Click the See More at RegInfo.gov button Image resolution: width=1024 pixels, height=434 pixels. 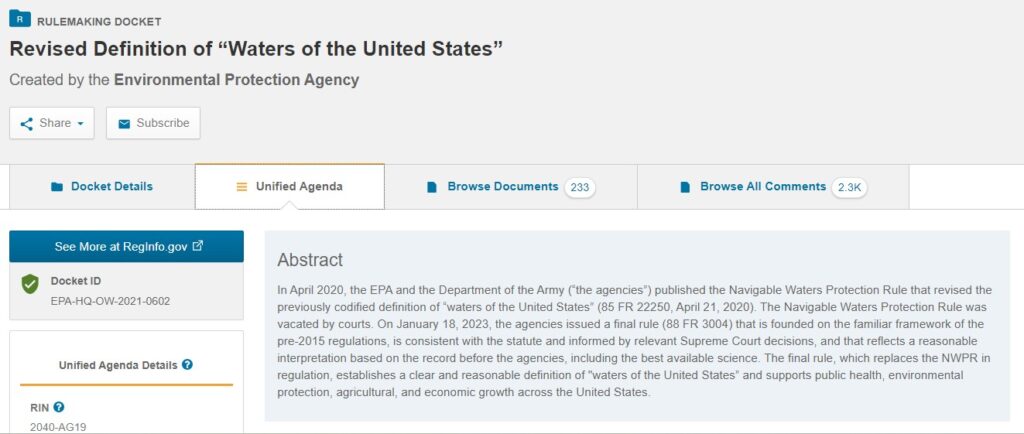coord(127,246)
